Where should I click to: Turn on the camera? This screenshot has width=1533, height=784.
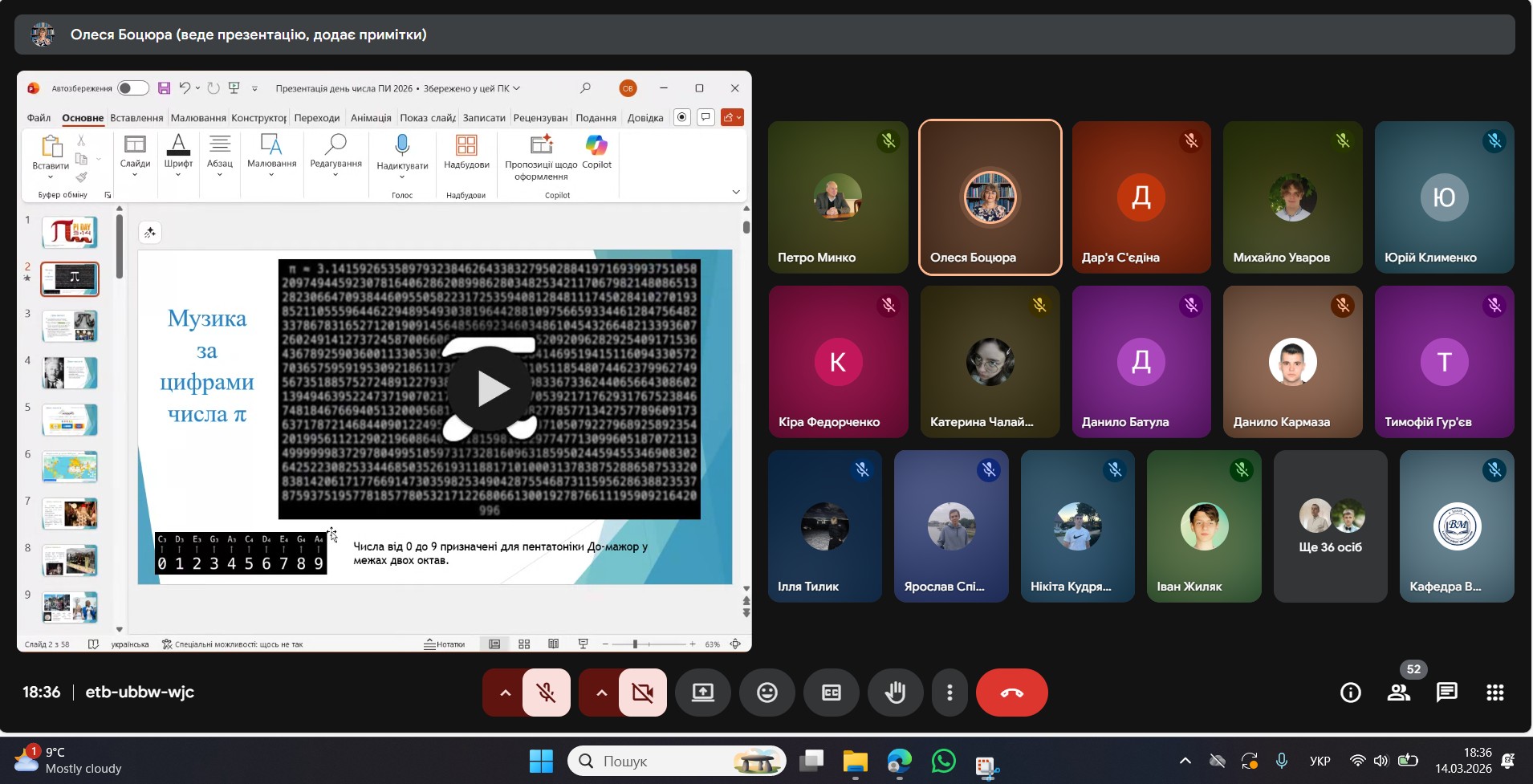[x=643, y=693]
